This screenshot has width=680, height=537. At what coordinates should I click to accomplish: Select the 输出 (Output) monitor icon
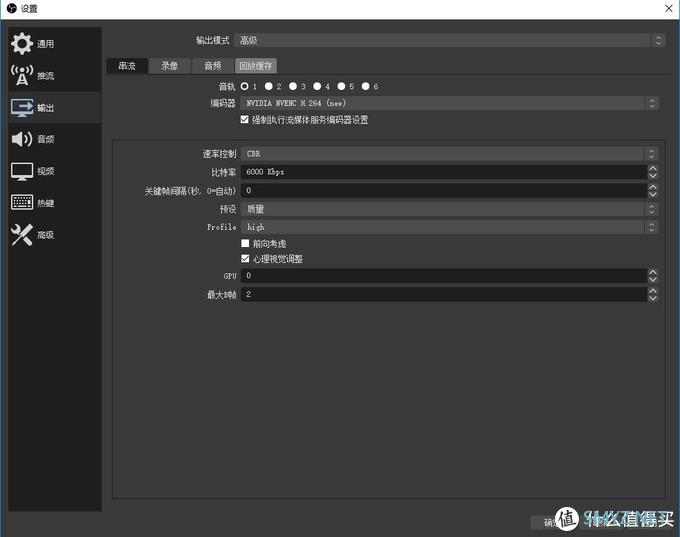coord(22,108)
